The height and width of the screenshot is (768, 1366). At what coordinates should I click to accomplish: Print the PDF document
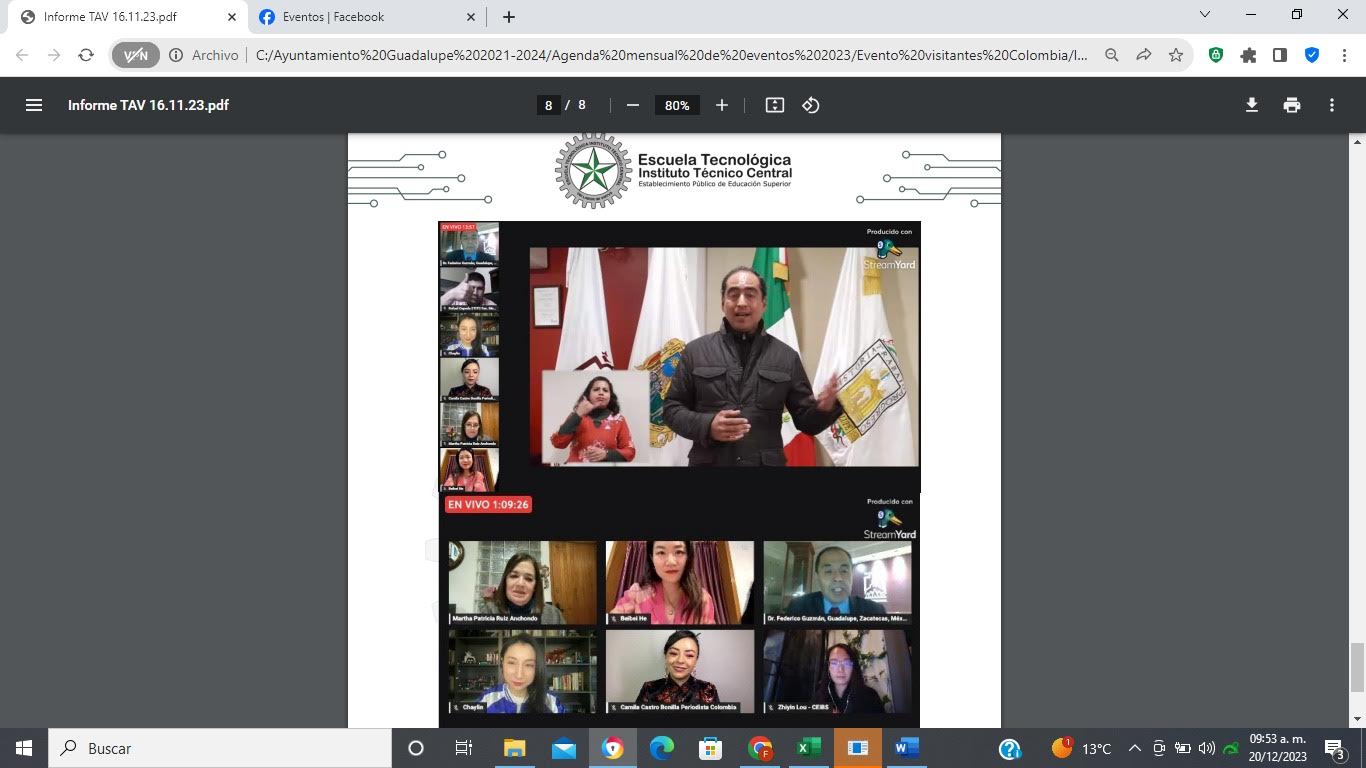pyautogui.click(x=1292, y=105)
